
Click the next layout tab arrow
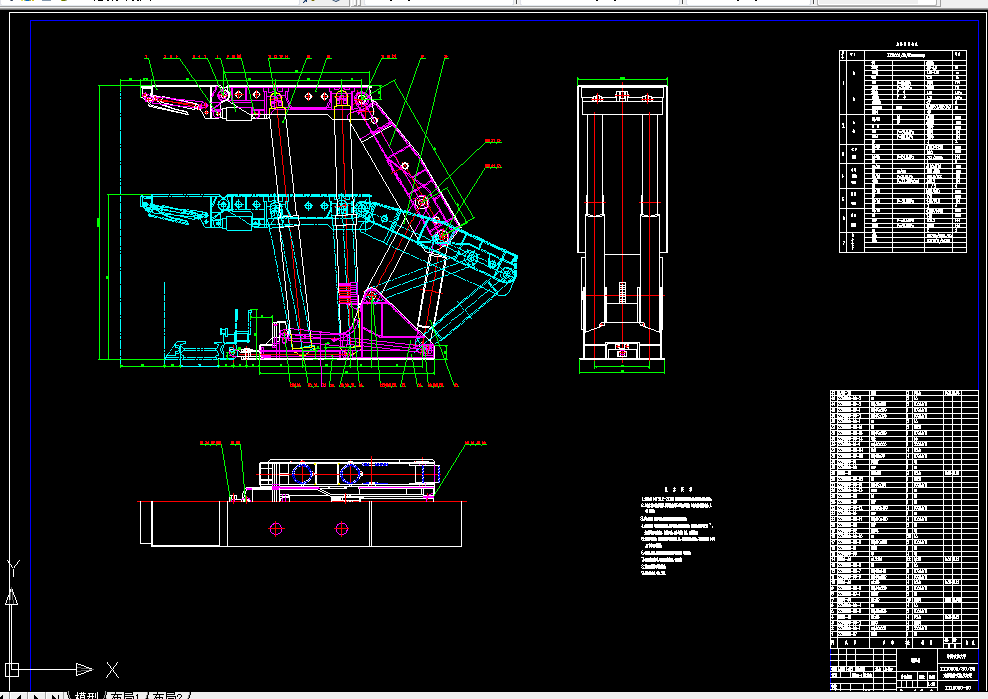(x=36, y=696)
